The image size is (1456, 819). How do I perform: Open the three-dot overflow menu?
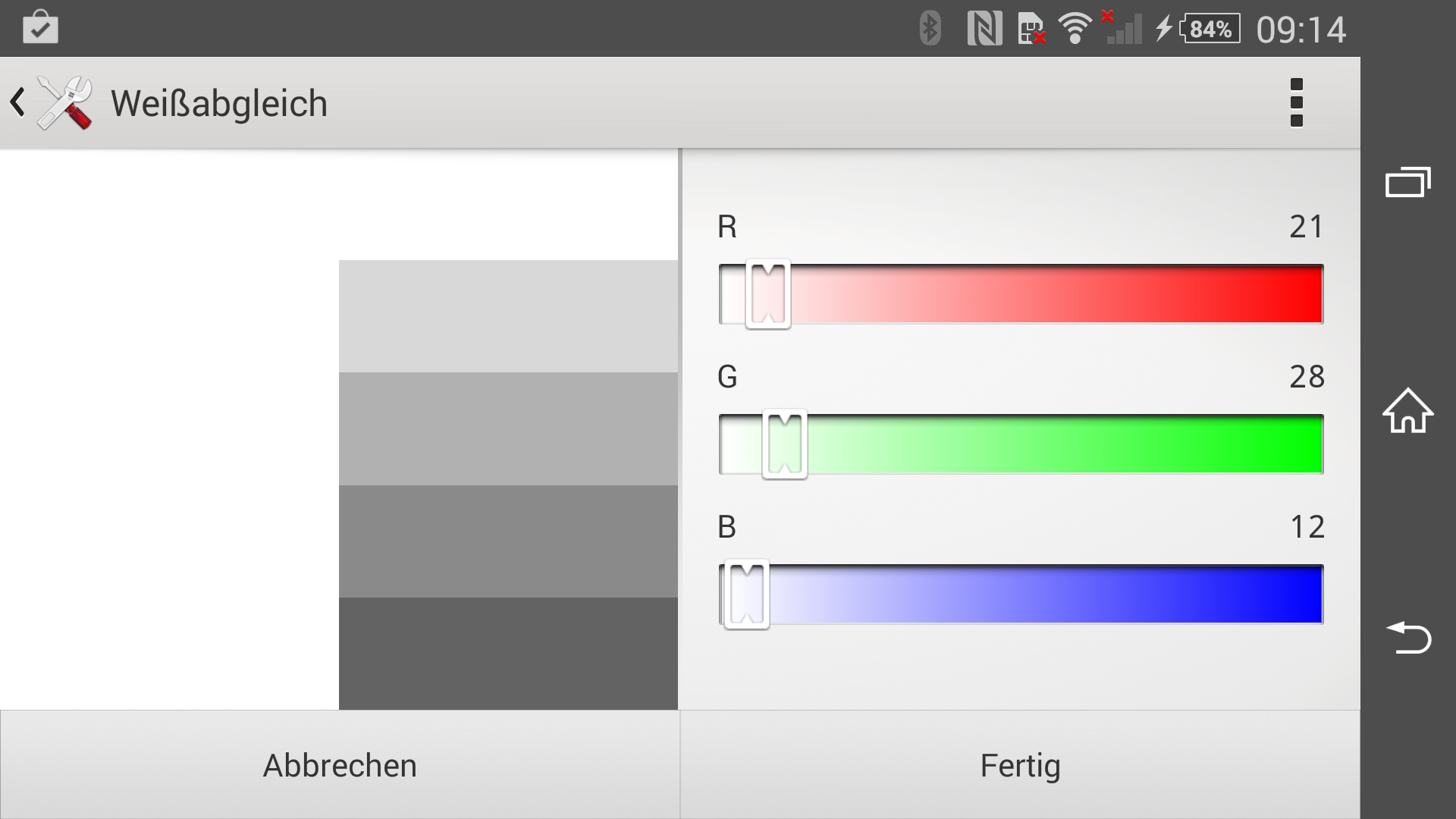[x=1296, y=102]
